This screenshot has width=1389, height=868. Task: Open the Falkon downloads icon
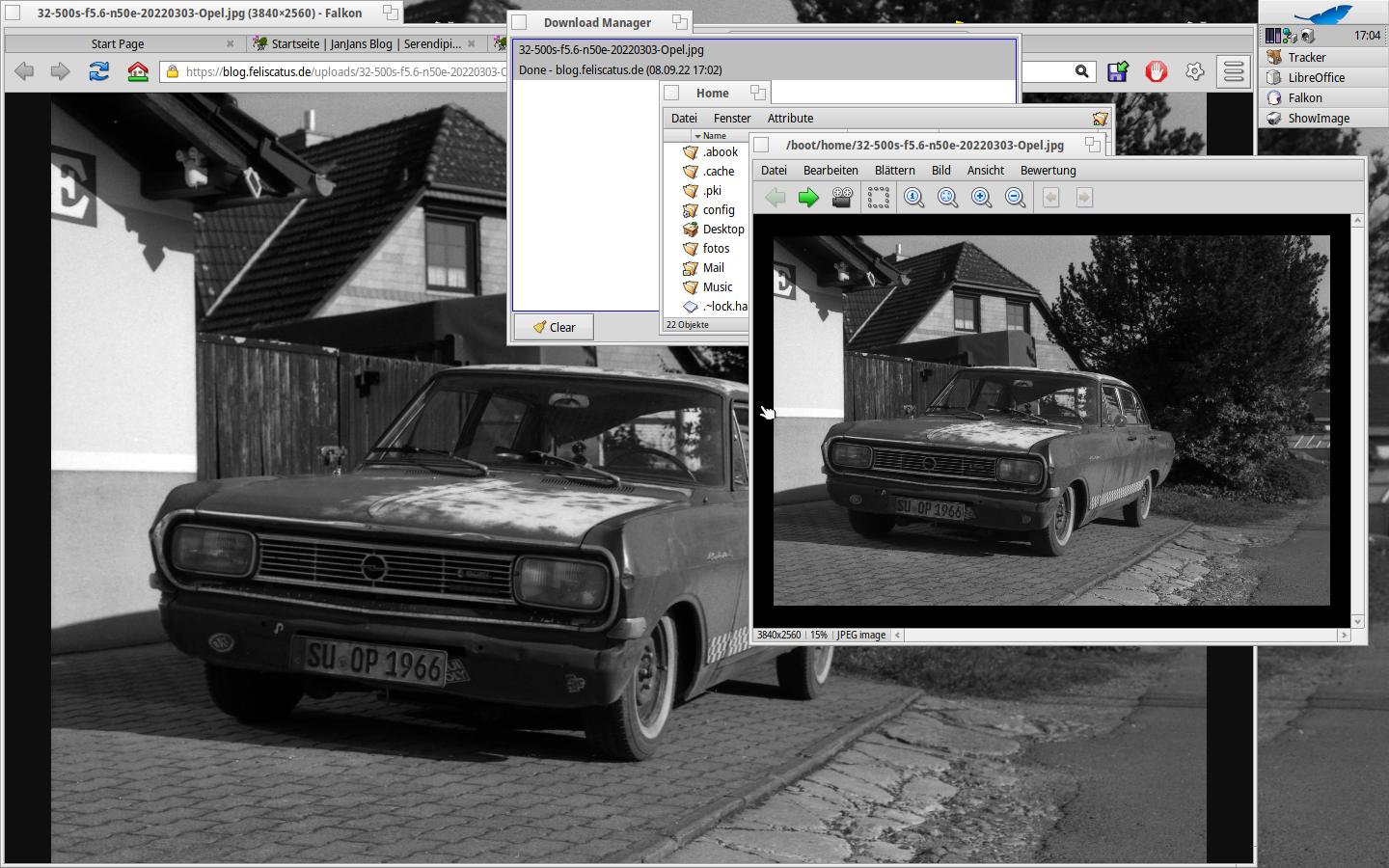tap(1118, 71)
